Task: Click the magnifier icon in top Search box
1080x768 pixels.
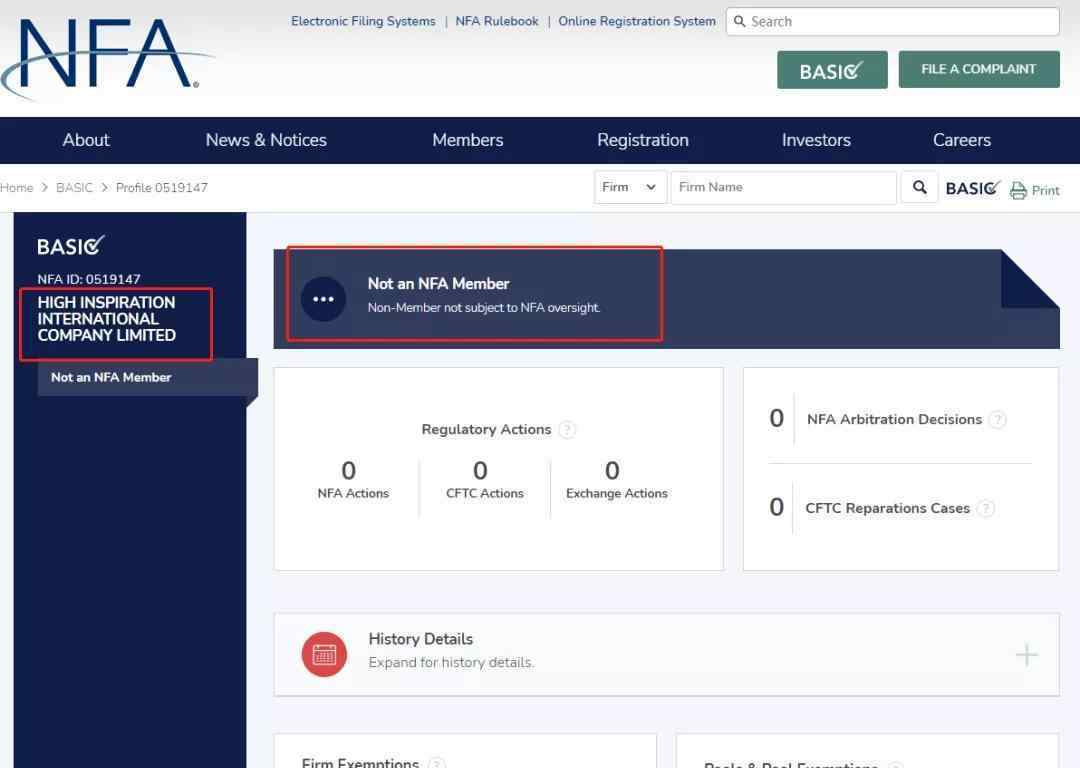Action: [x=739, y=21]
